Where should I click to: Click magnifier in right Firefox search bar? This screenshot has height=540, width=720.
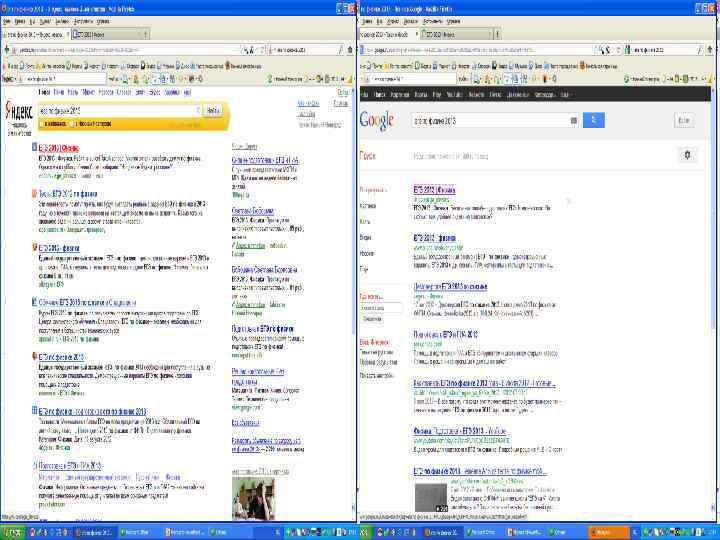coord(700,50)
